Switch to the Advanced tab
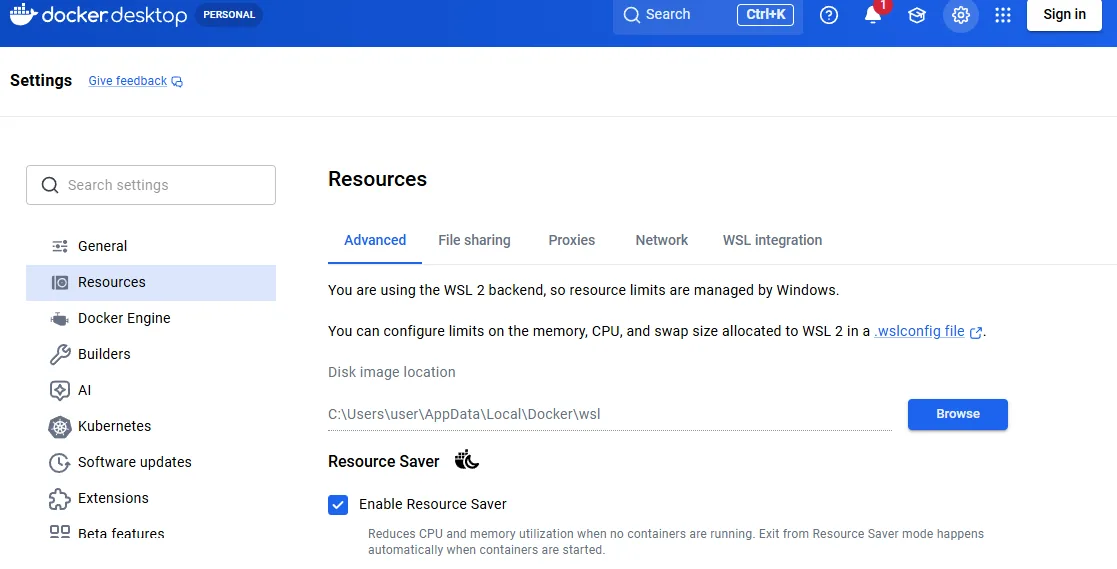Viewport: 1117px width, 569px height. point(375,241)
